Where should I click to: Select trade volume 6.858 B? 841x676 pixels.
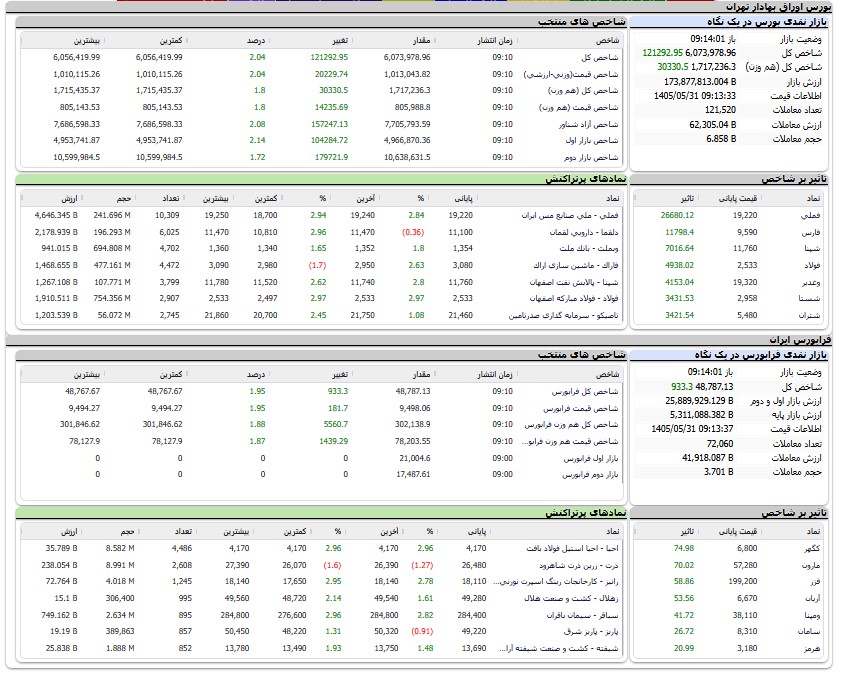point(721,139)
